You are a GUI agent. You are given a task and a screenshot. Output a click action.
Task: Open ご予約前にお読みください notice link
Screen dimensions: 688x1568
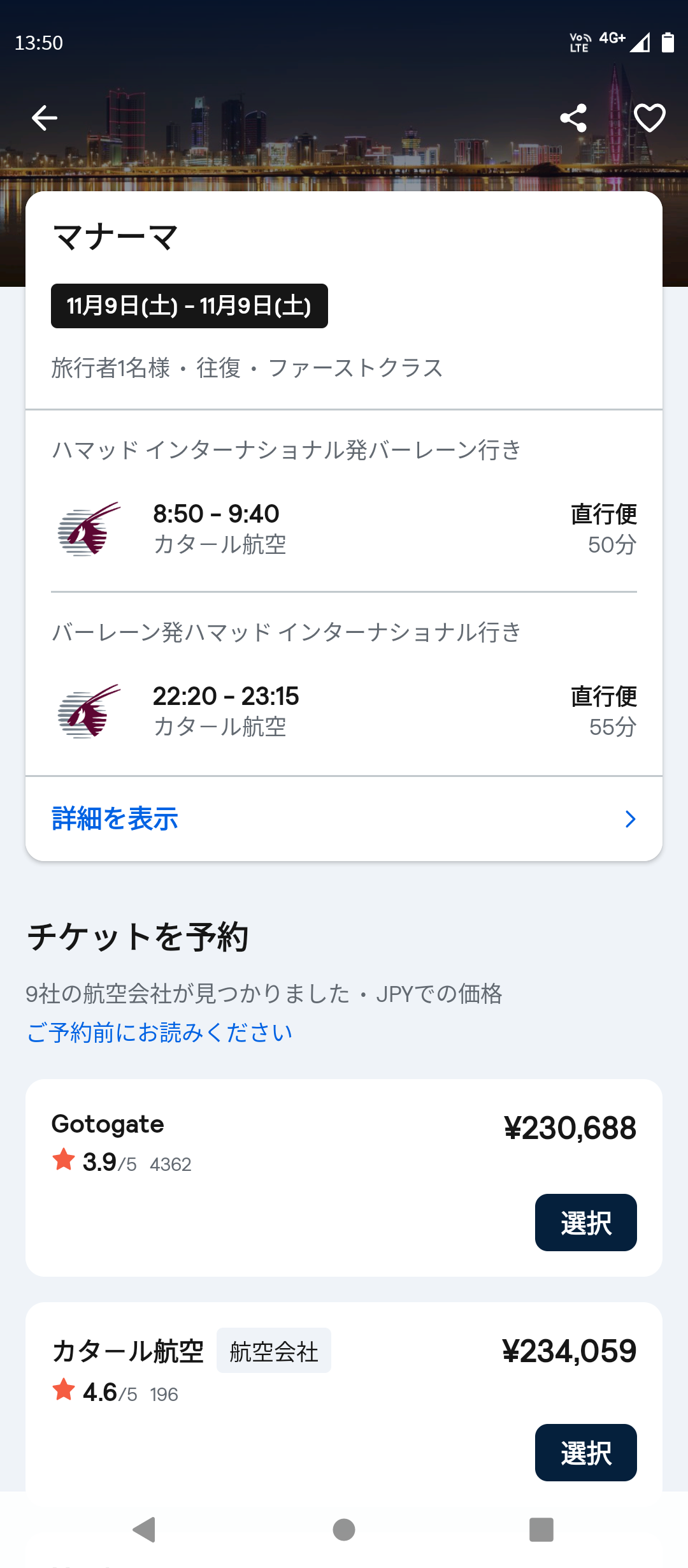tap(160, 1033)
